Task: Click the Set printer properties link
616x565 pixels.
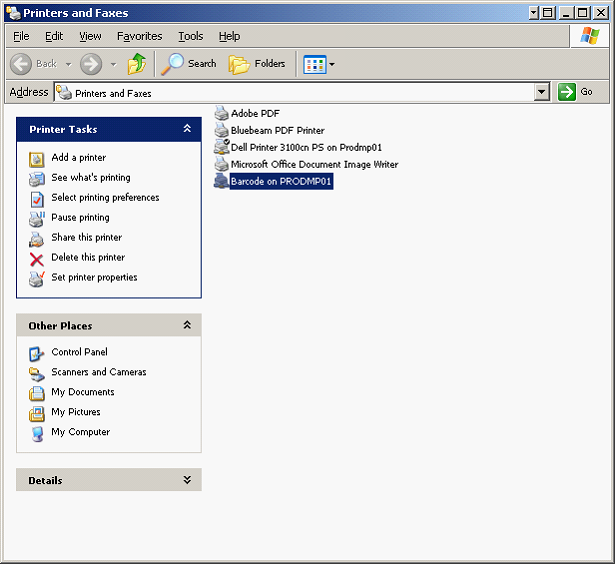Action: 94,278
